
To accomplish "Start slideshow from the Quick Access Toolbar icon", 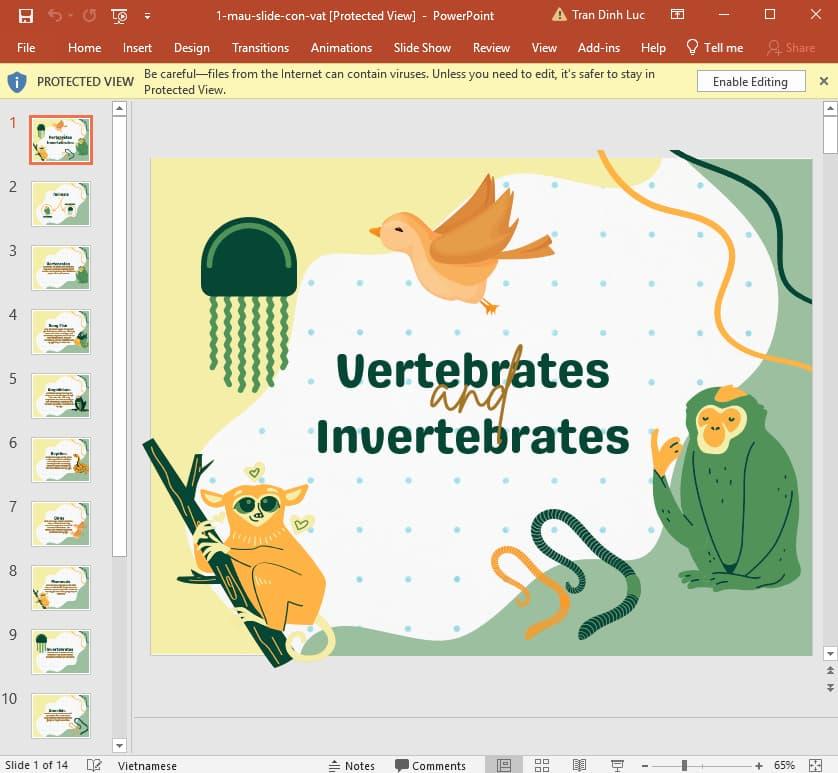I will (x=118, y=16).
